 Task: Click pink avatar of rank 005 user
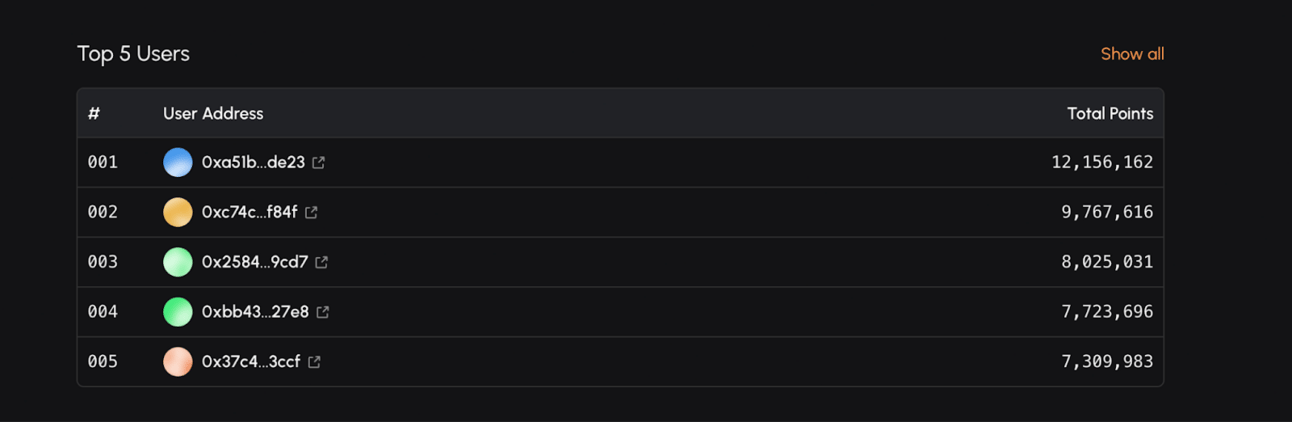click(178, 362)
